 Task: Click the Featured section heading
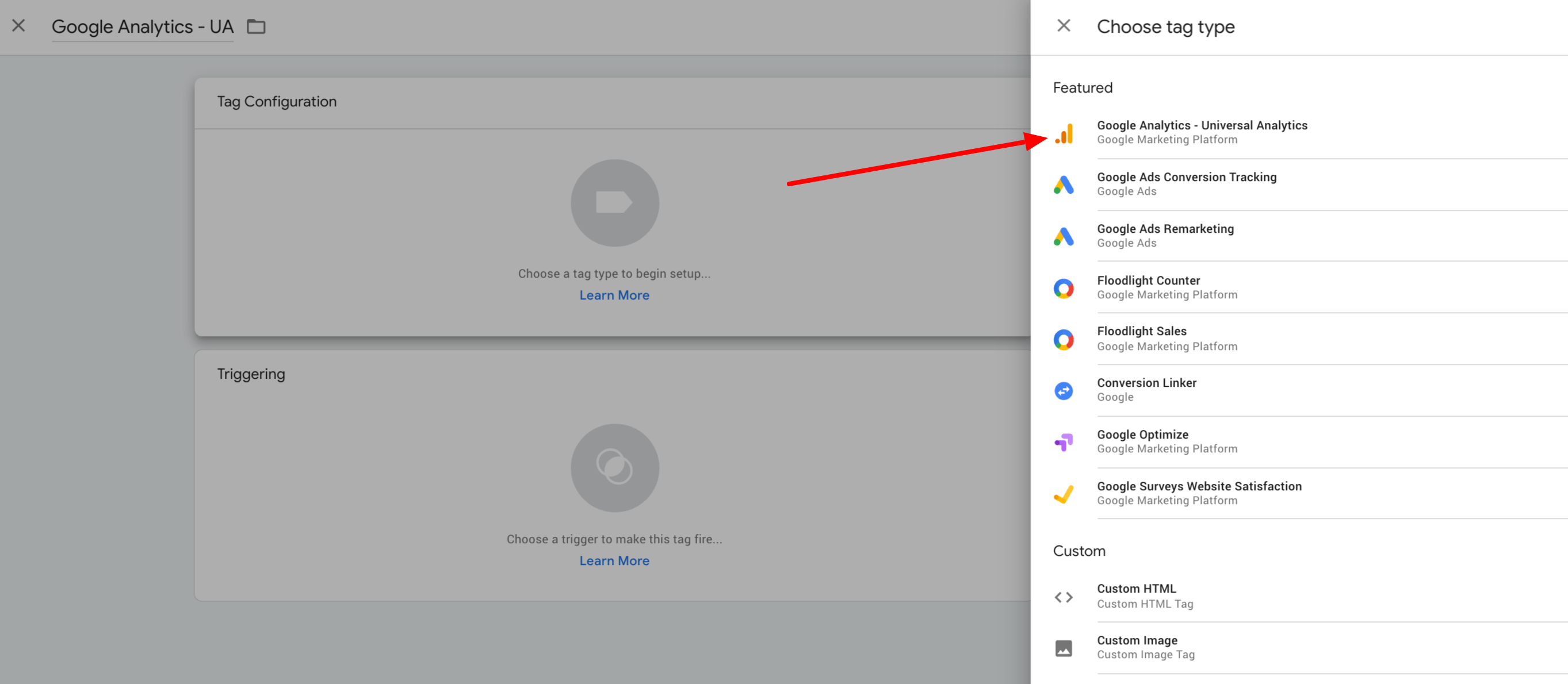point(1083,87)
